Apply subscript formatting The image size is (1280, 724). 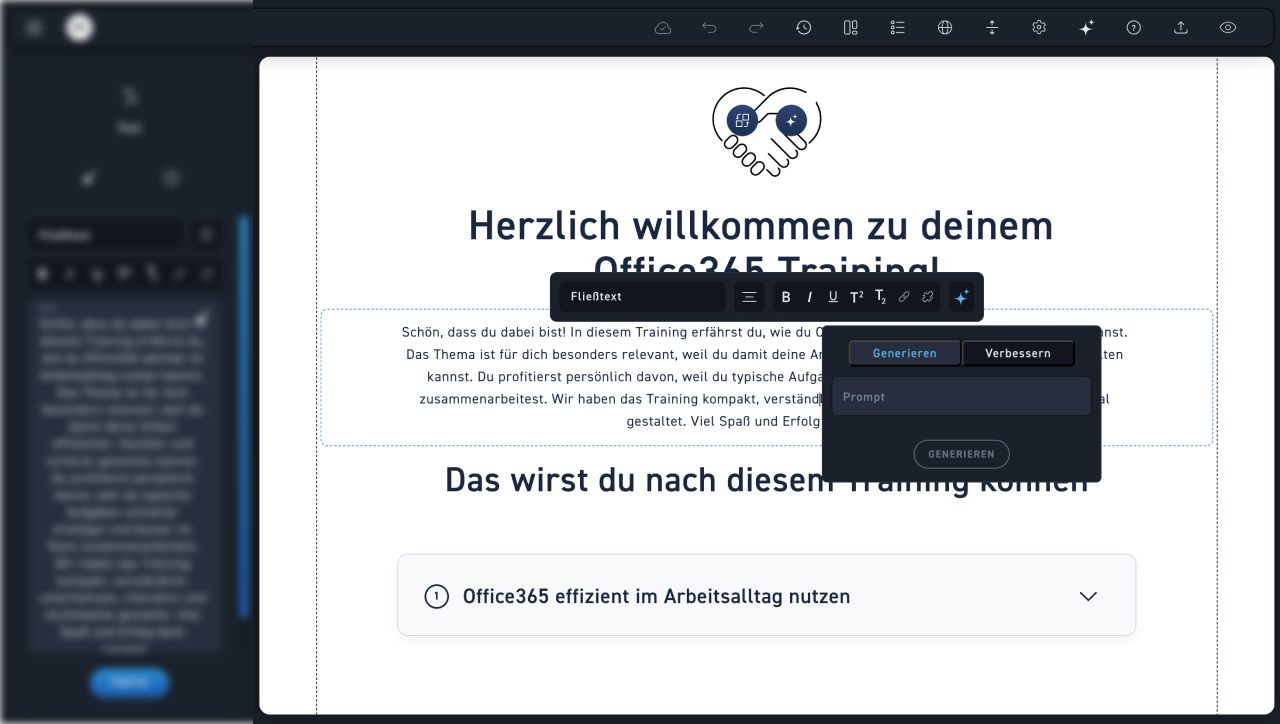point(881,297)
